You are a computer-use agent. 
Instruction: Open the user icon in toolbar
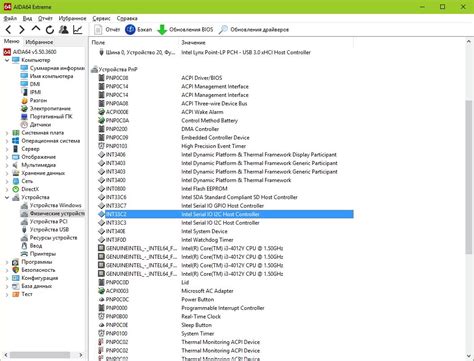[64, 30]
